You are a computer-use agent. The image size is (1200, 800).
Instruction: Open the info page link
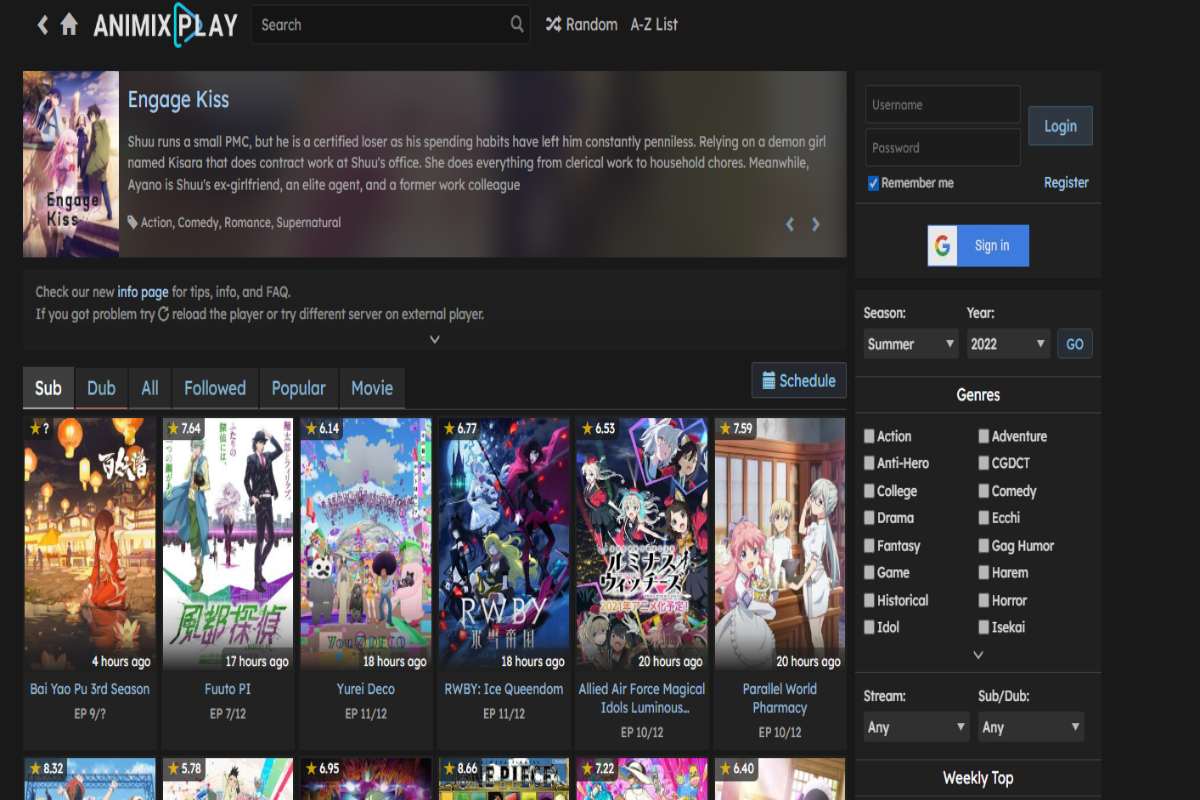(x=143, y=292)
